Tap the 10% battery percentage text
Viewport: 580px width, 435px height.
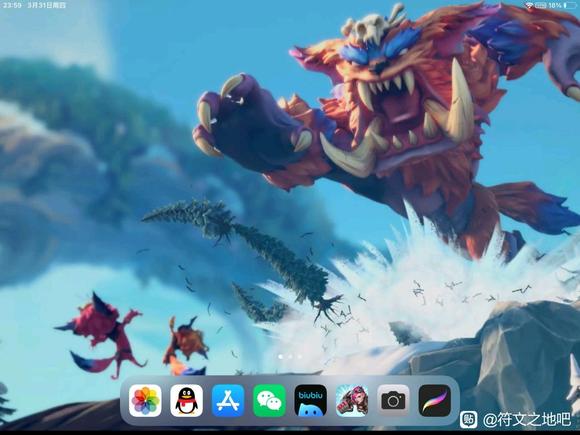[555, 5]
